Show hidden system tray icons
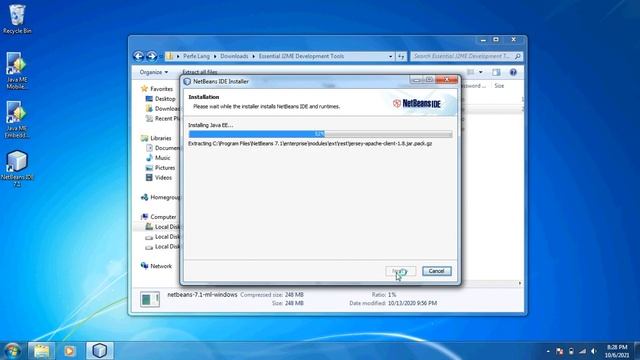The image size is (640, 360). [548, 351]
